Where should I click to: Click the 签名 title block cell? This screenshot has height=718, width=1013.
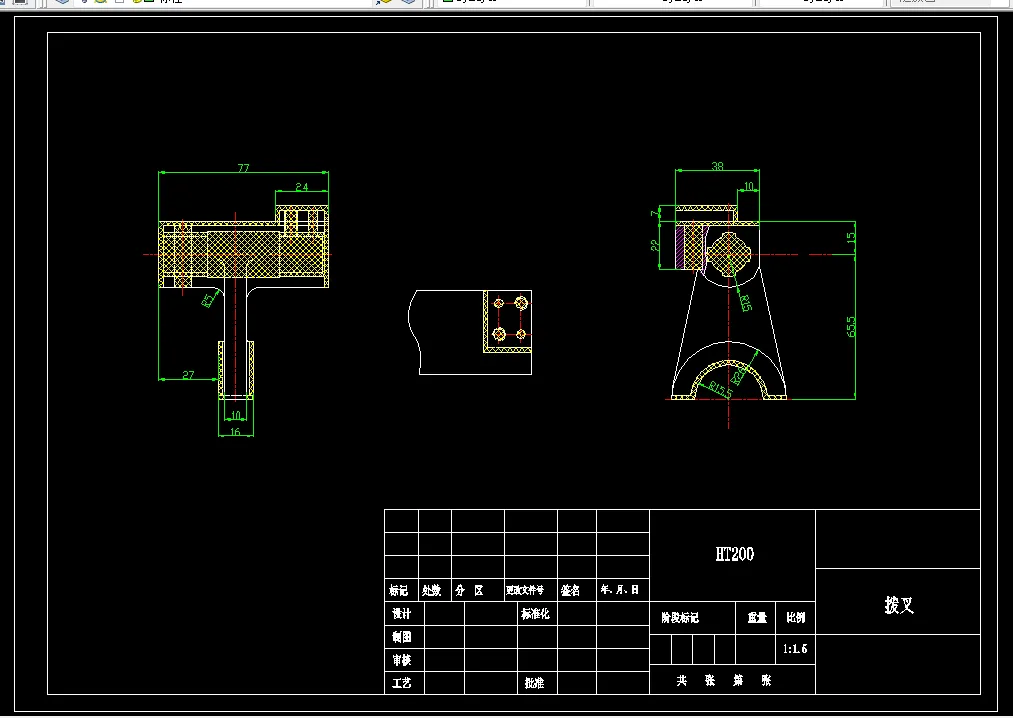570,590
